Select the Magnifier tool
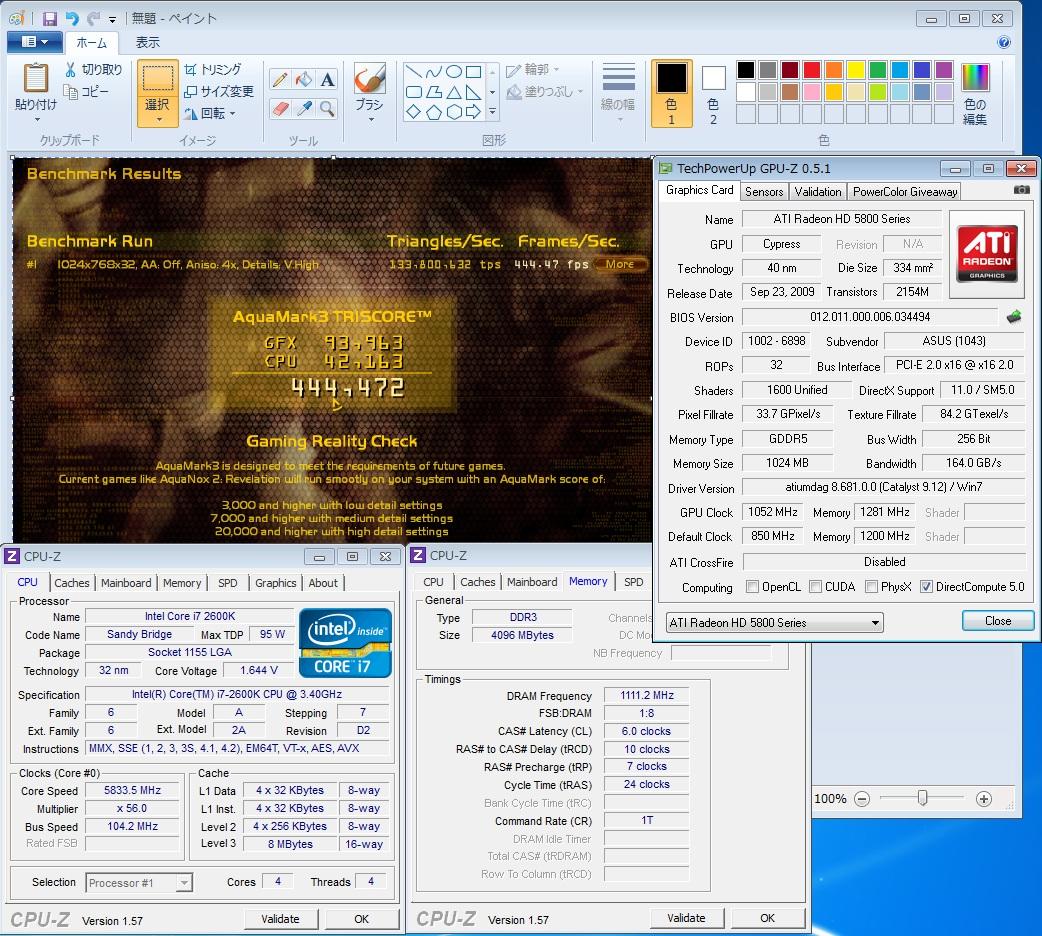 327,108
